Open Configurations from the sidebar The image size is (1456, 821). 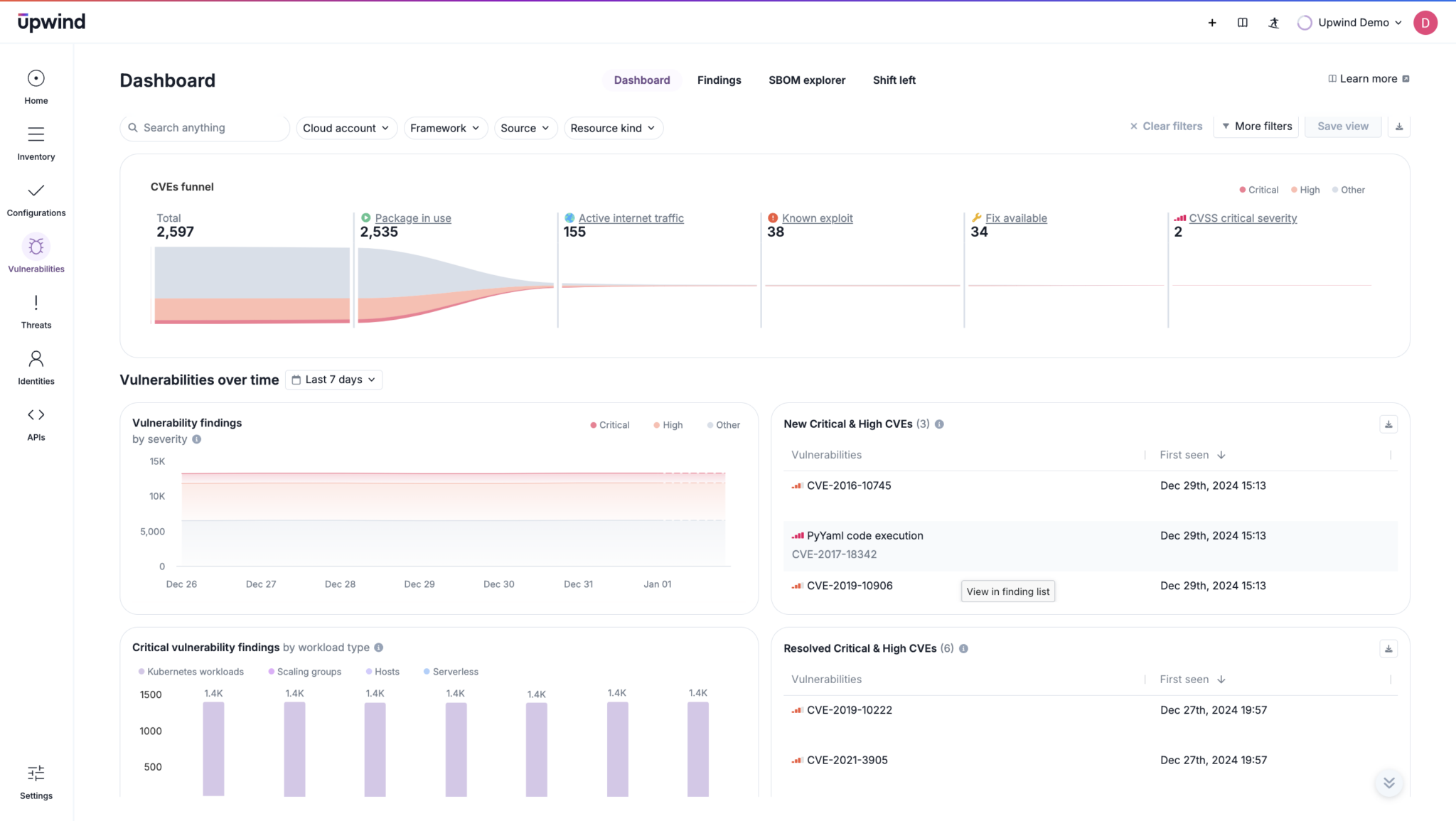(36, 199)
